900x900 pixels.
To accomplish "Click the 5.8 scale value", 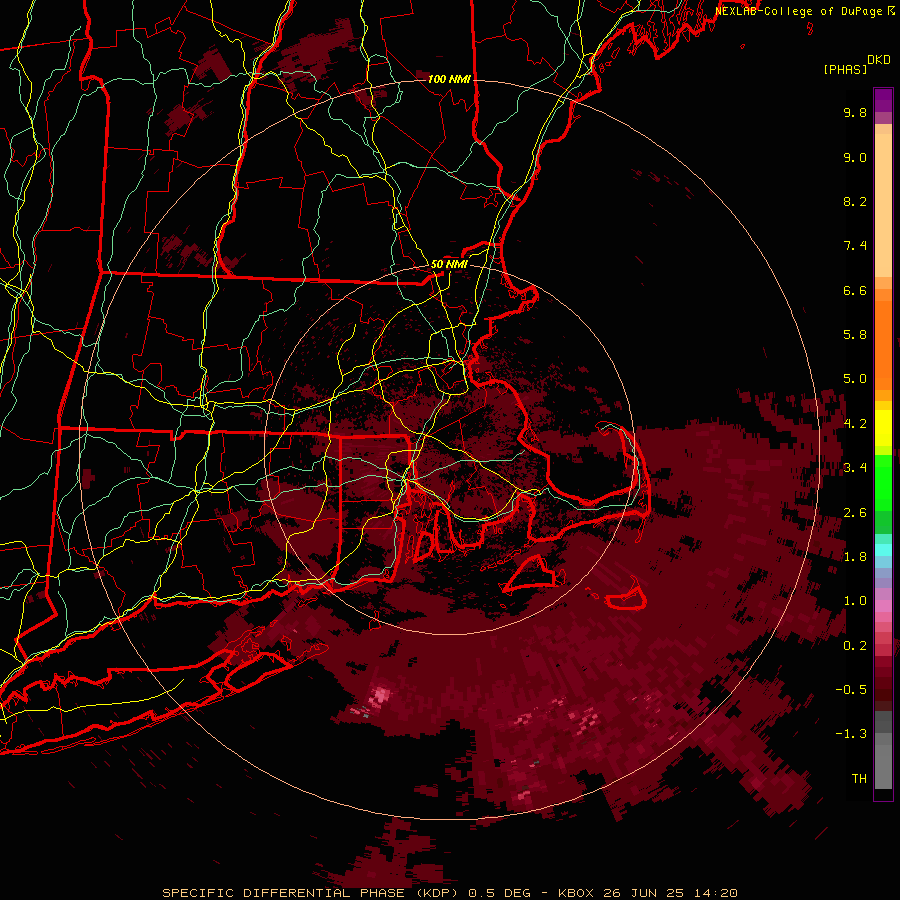I will pyautogui.click(x=855, y=335).
